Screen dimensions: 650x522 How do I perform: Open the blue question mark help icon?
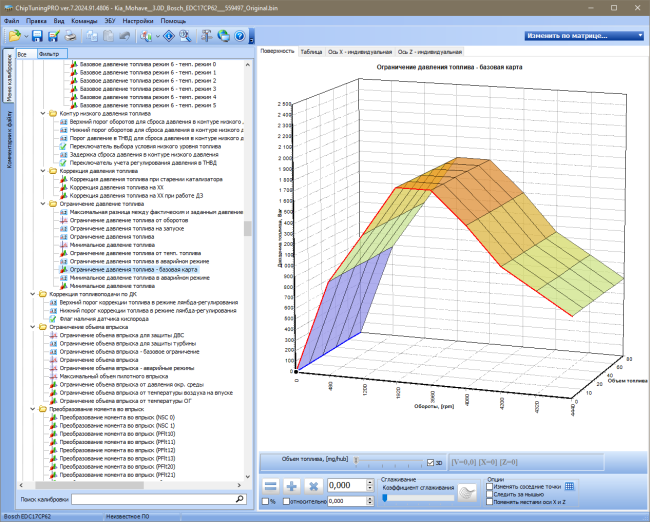tap(240, 36)
